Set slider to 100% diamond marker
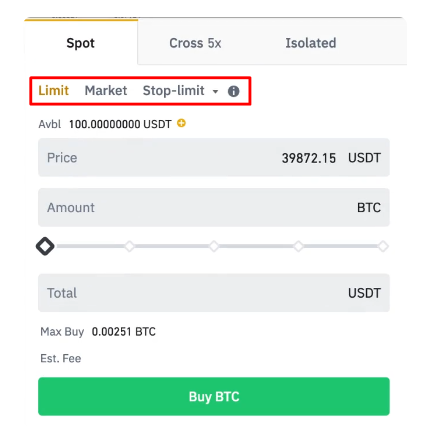 [x=383, y=246]
